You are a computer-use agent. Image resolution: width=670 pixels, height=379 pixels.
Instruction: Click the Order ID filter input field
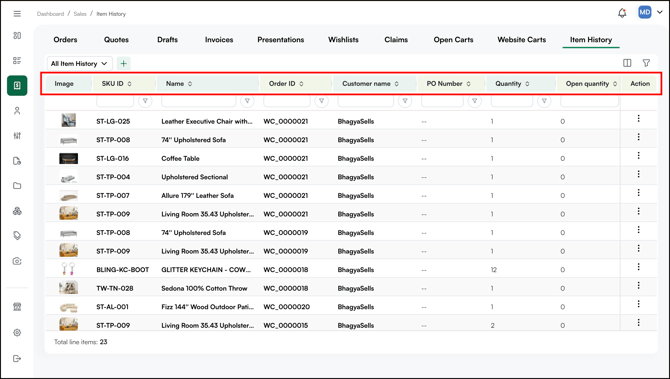[x=287, y=101]
